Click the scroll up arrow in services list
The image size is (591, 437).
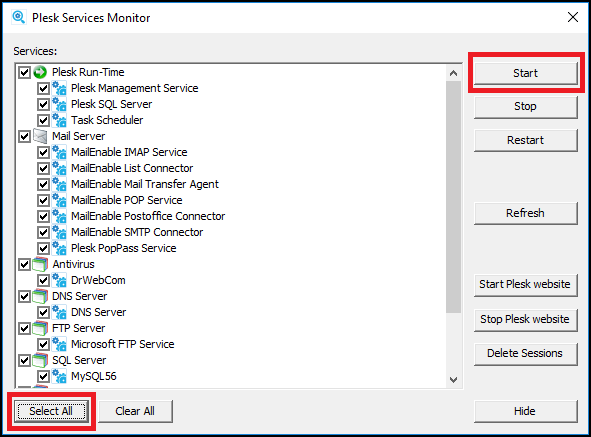[453, 73]
